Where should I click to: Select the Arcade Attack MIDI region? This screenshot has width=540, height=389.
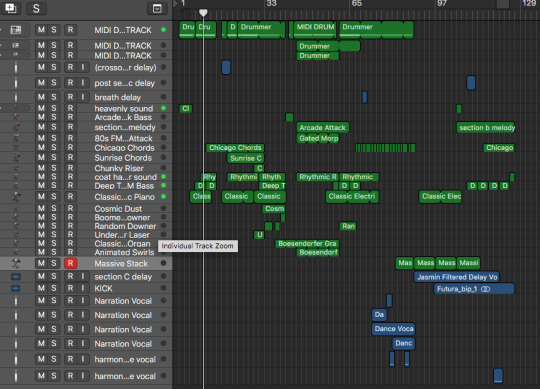click(x=323, y=128)
